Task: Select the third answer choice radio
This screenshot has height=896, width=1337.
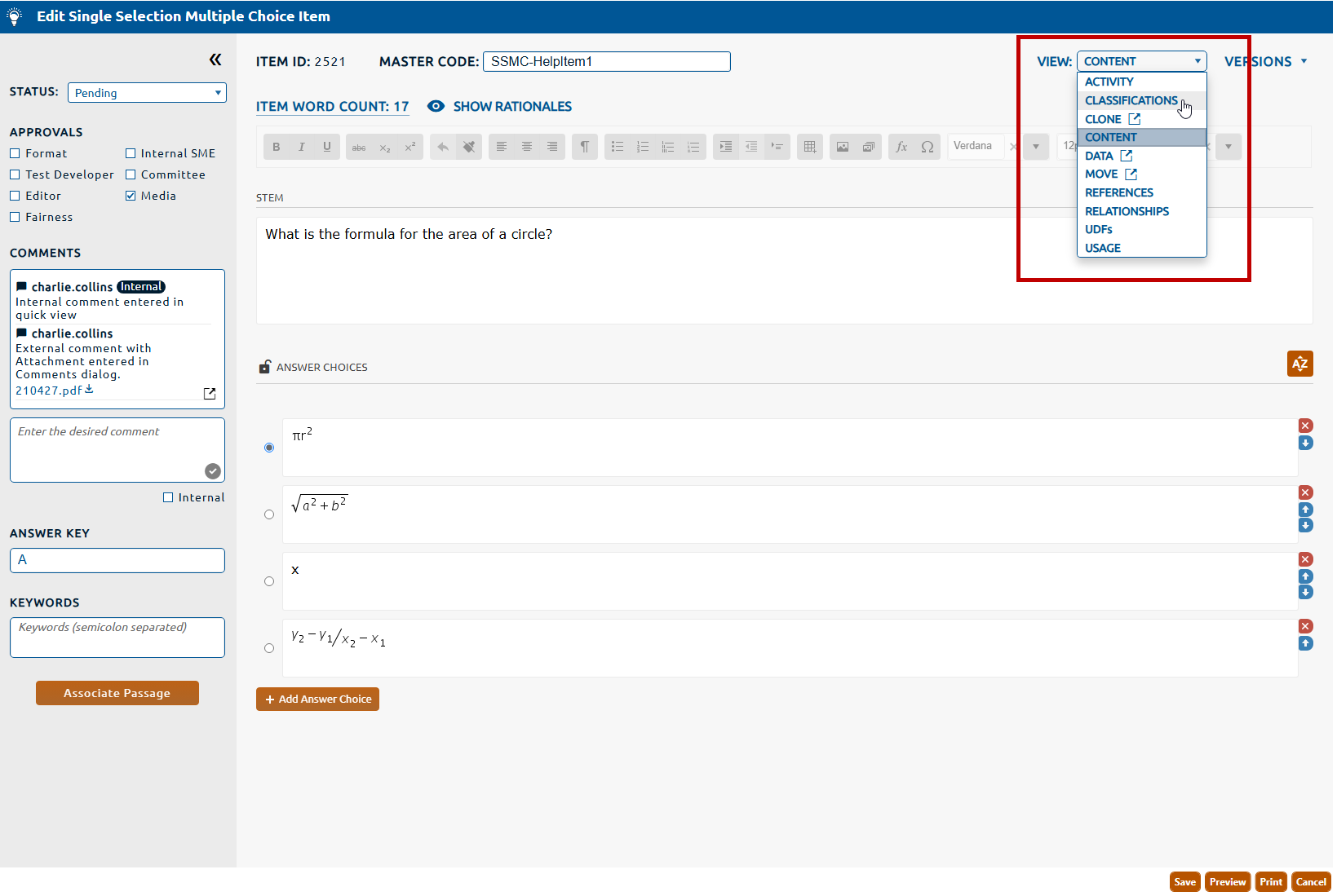Action: tap(269, 581)
